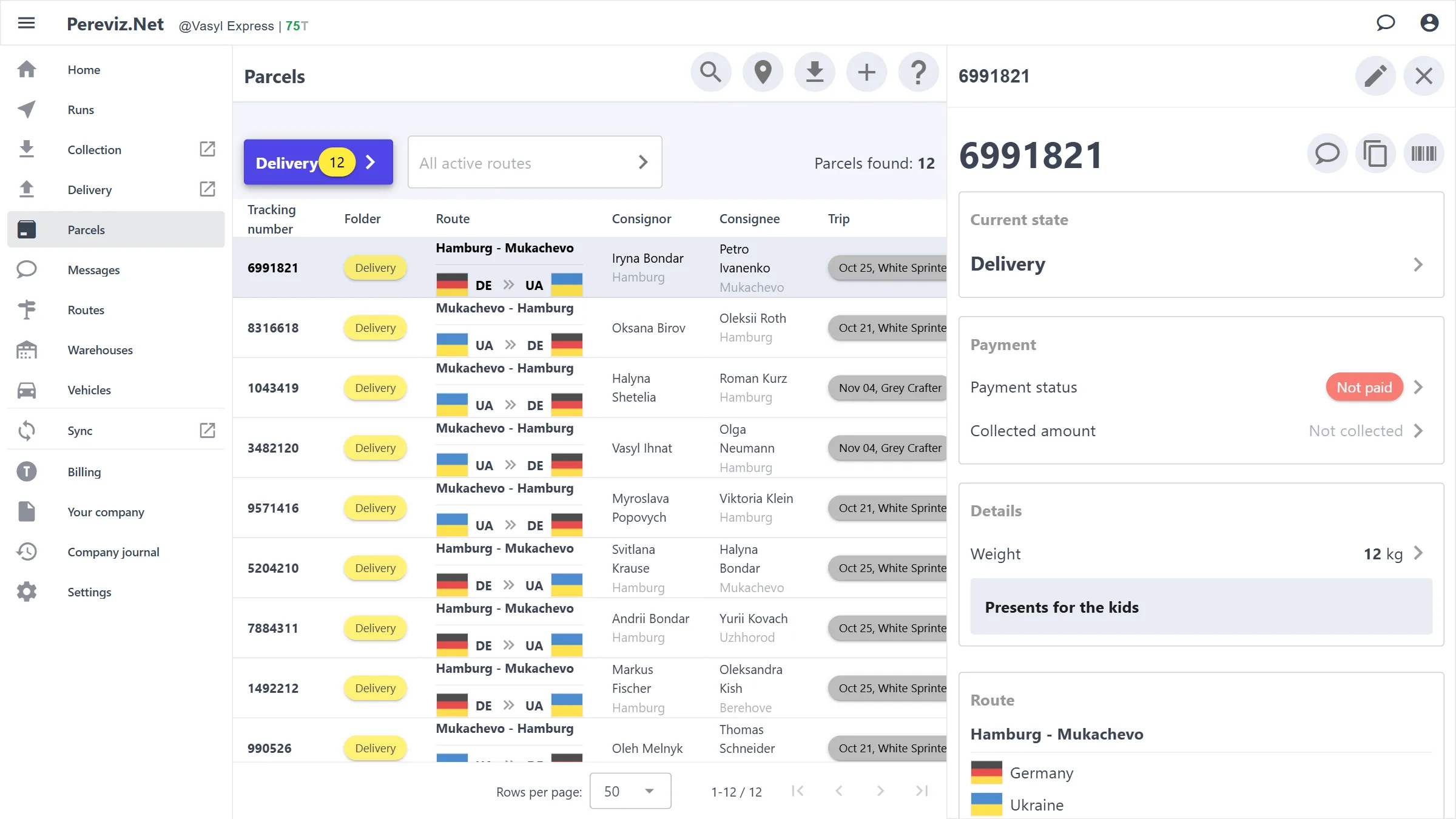Open Runs in sidebar

pyautogui.click(x=116, y=110)
